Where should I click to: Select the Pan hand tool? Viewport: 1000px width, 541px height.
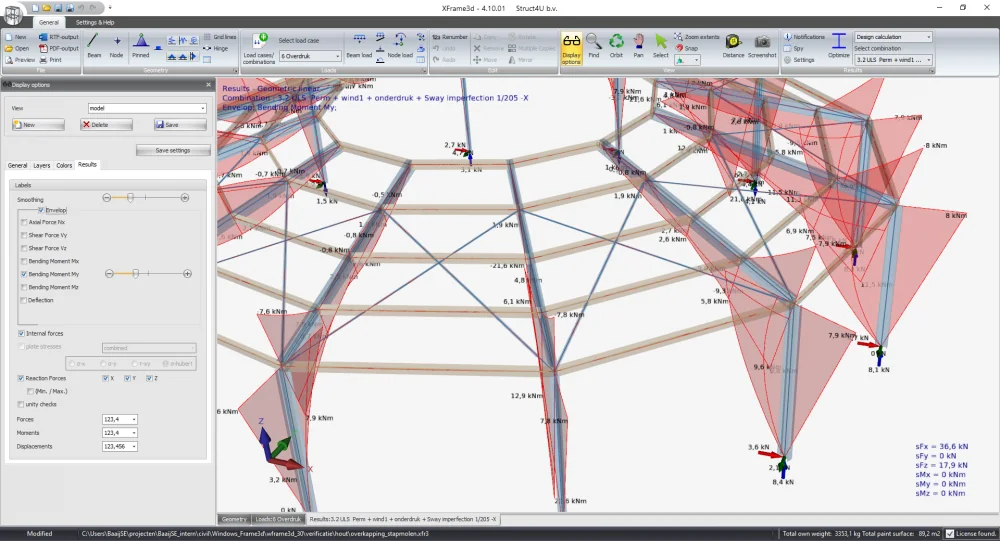point(638,46)
